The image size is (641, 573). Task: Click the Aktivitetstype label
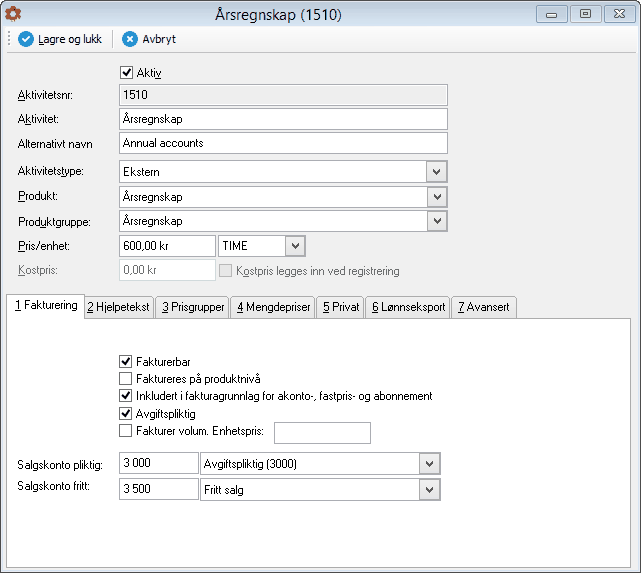51,171
